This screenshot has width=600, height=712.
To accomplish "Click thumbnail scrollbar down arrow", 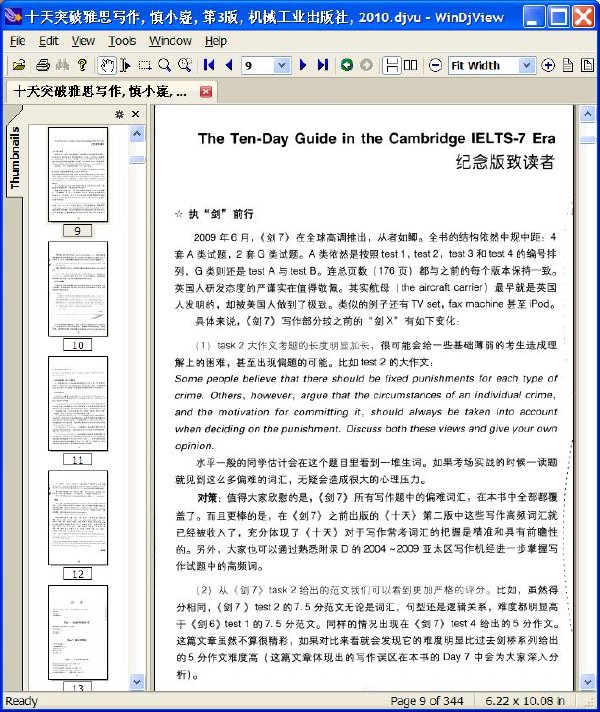I will [x=137, y=682].
